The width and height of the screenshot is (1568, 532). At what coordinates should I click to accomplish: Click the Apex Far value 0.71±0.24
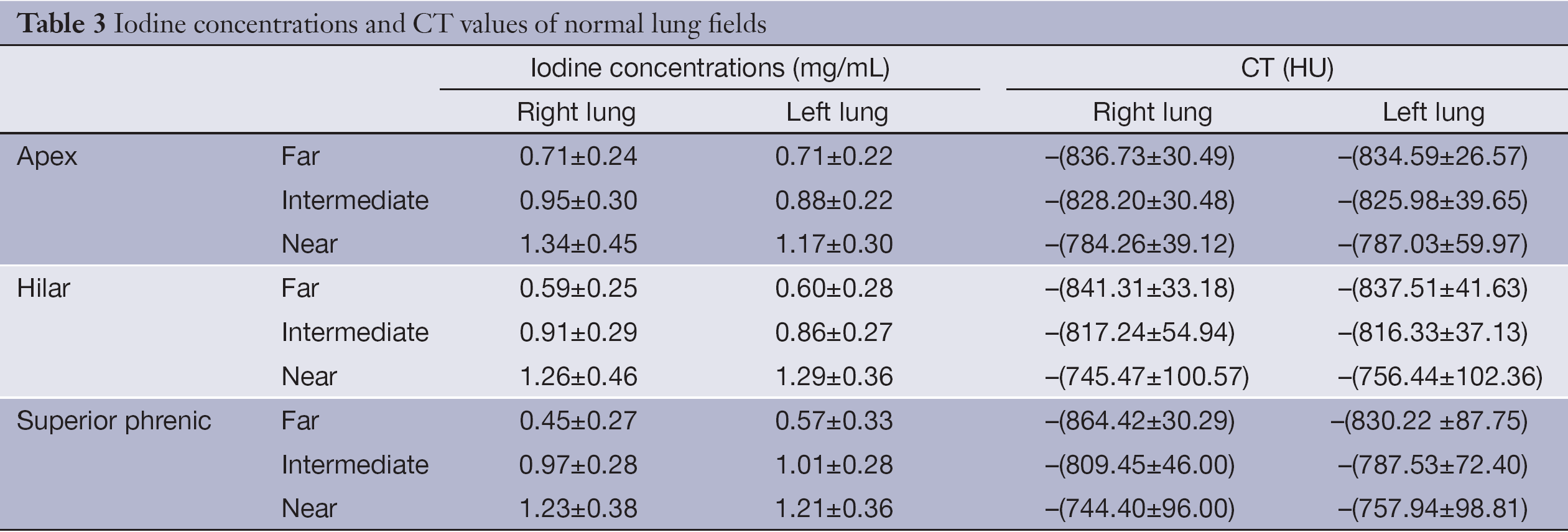click(578, 156)
